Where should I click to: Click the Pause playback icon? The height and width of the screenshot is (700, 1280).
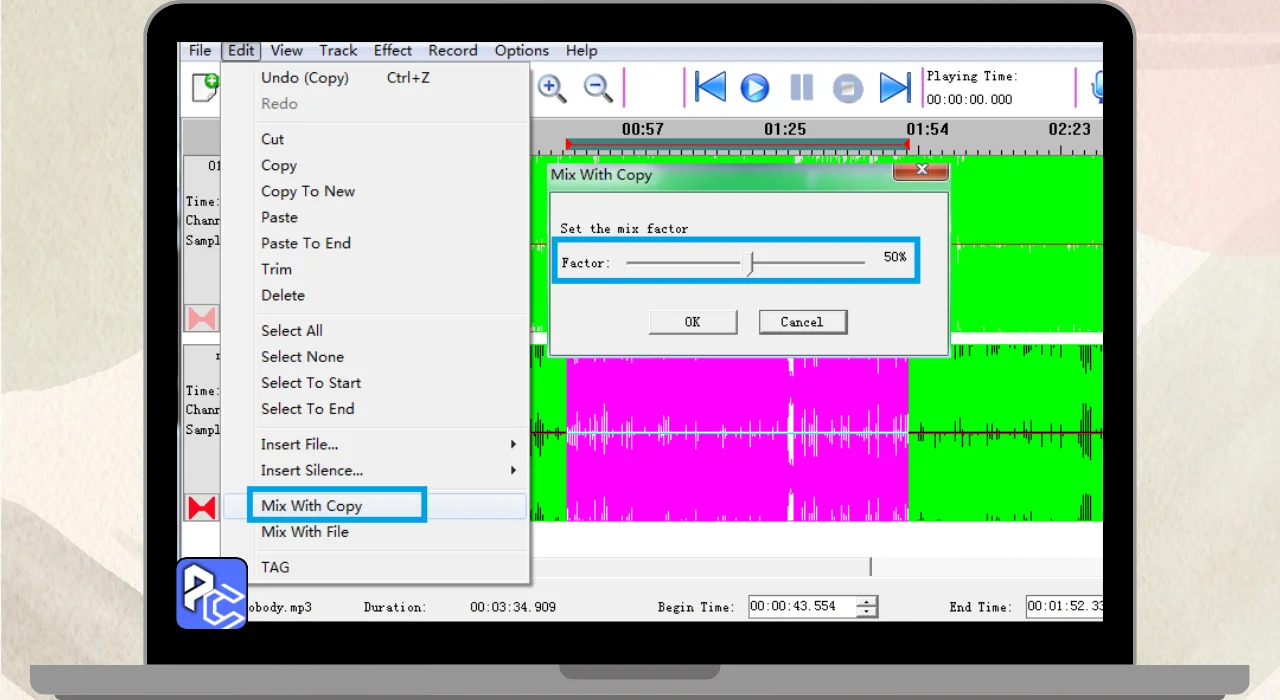(x=801, y=88)
